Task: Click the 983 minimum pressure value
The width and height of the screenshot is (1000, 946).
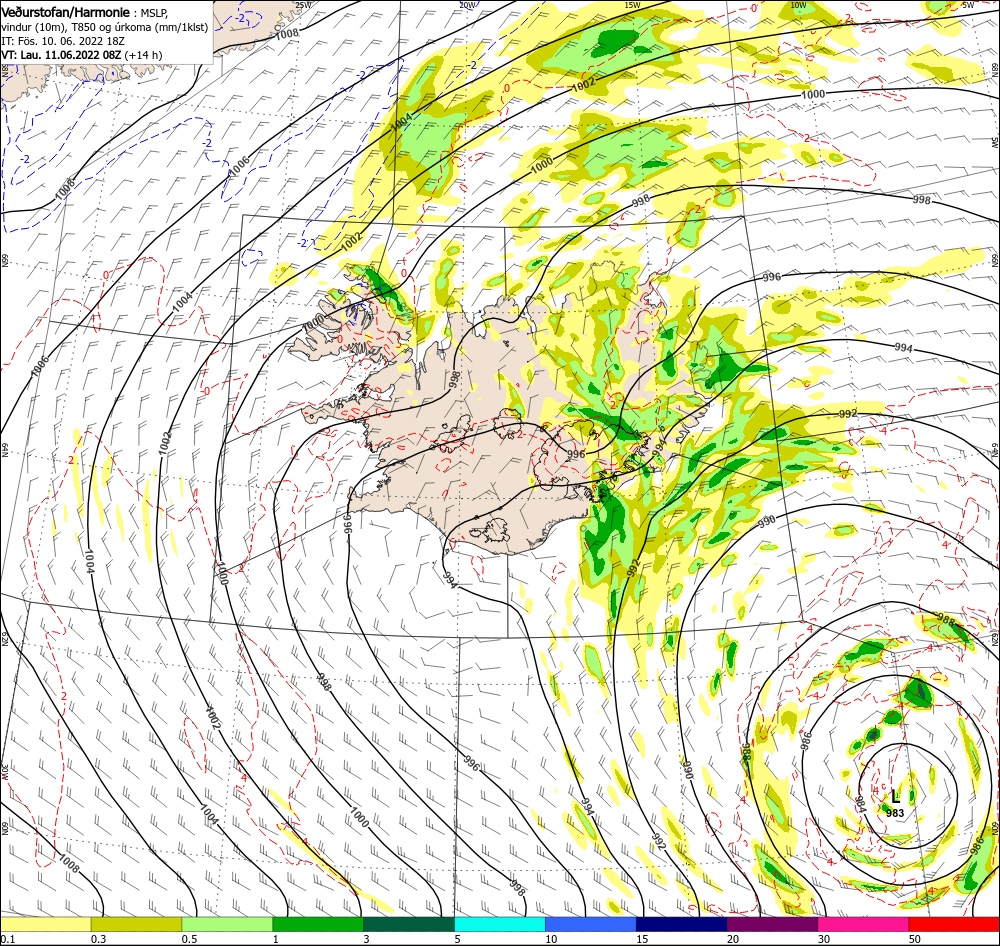Action: 895,813
